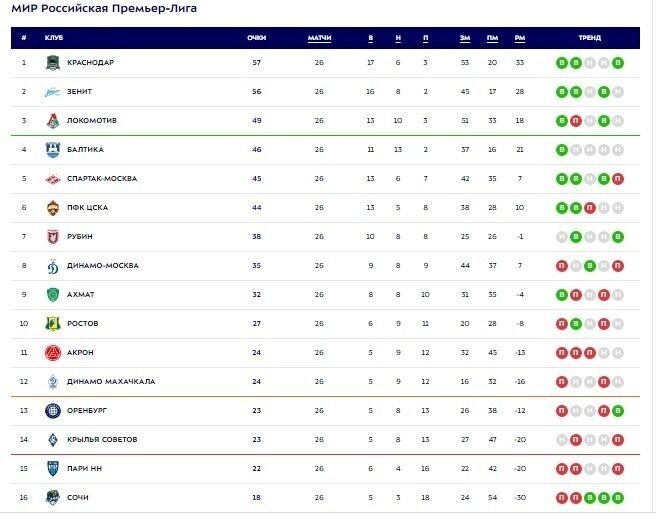Click the Krasnodar club logo

(53, 63)
